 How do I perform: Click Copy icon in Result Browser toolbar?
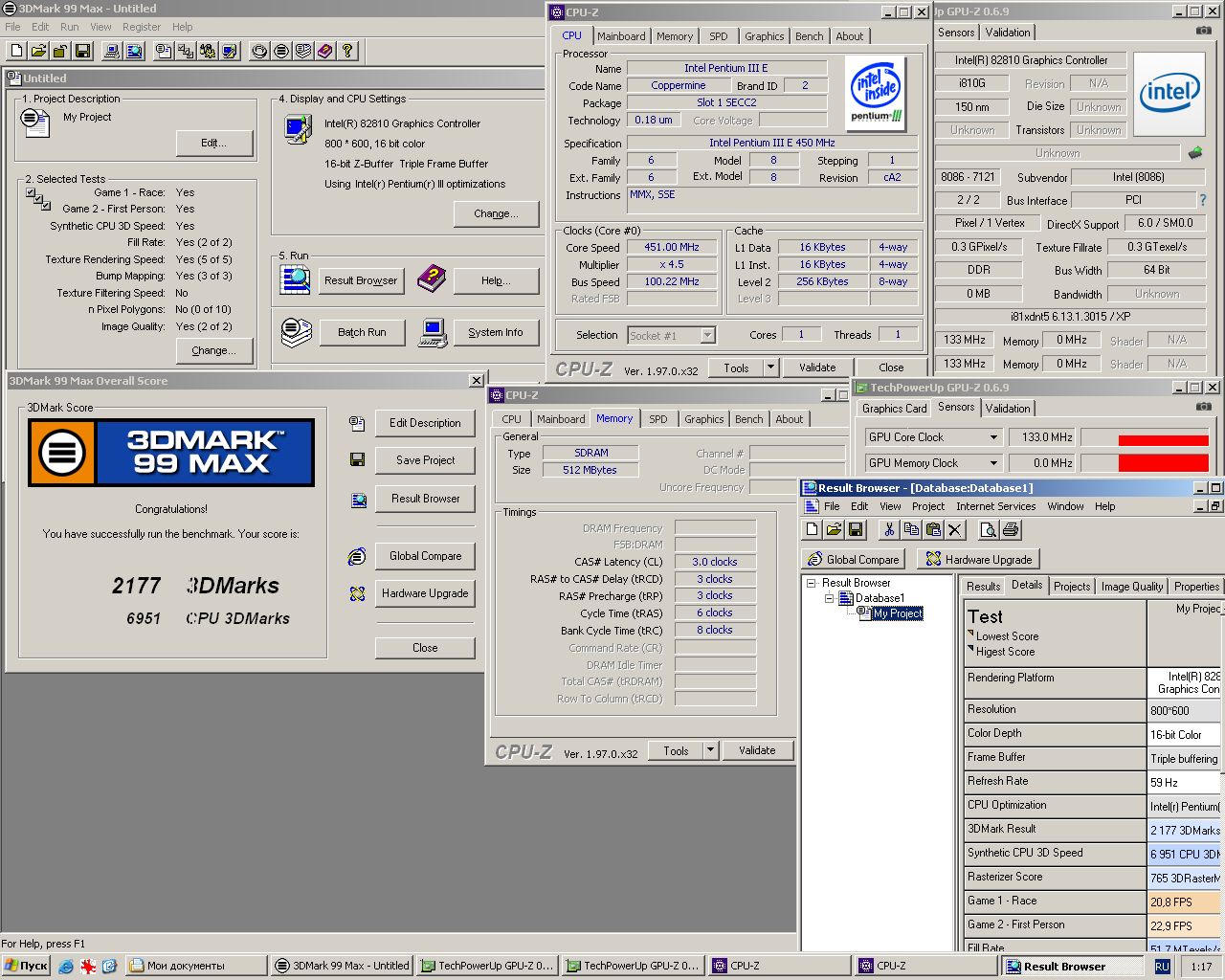click(911, 529)
